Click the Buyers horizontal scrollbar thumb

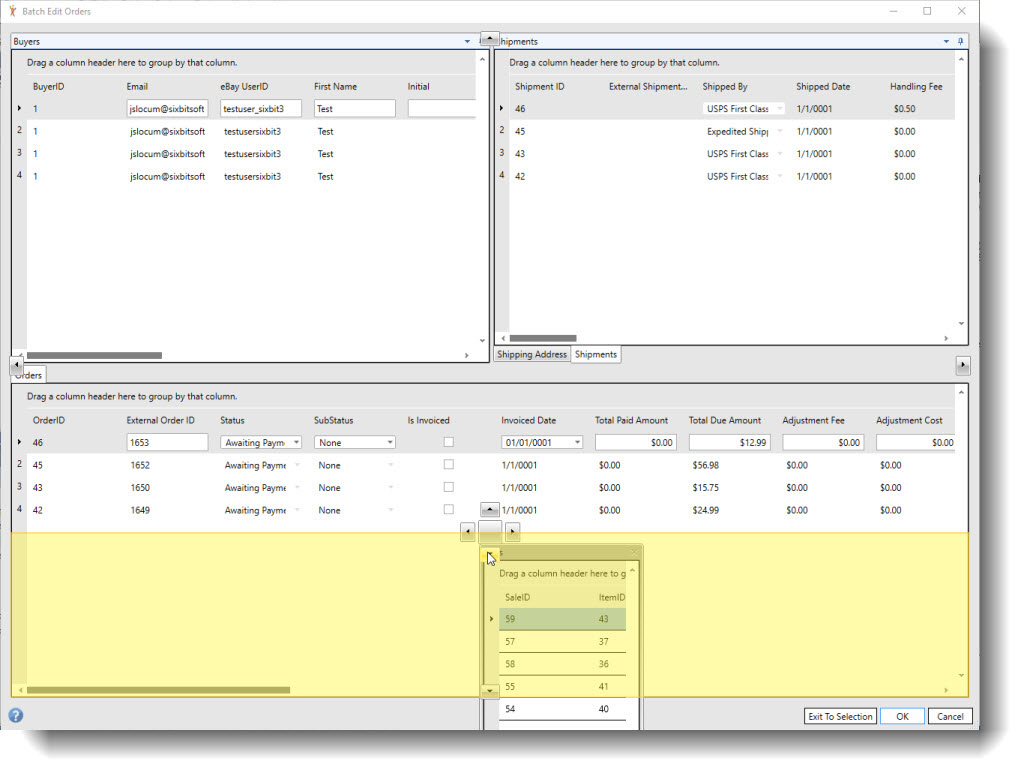coord(94,356)
